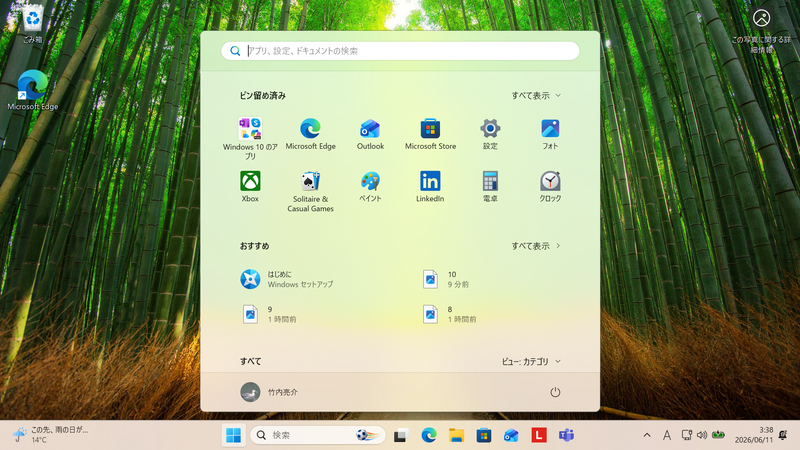Click the taskbar 検索 search box
Screen dimensions: 800x450
(x=317, y=435)
